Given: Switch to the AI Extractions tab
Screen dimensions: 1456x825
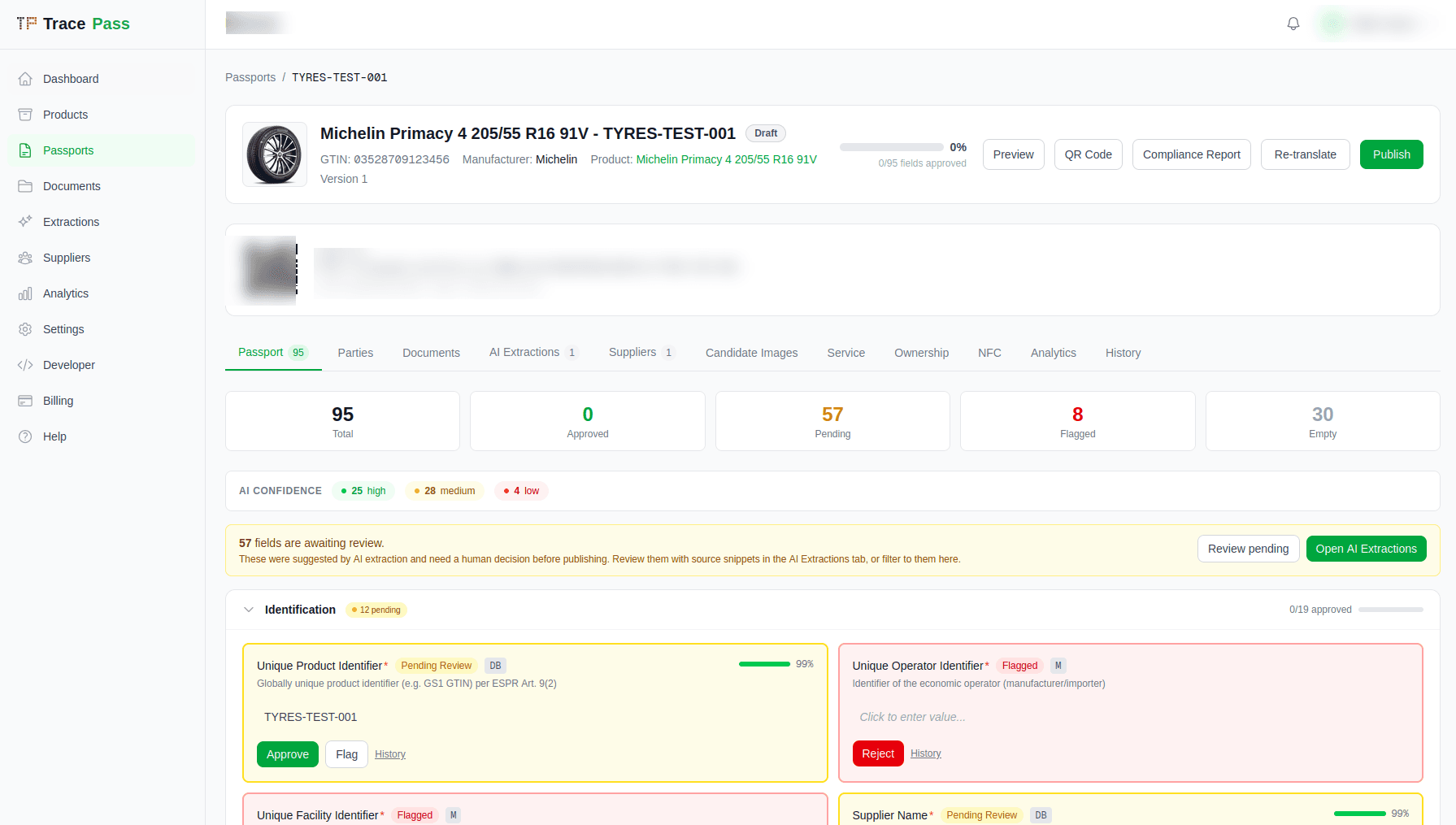Looking at the screenshot, I should coord(534,353).
